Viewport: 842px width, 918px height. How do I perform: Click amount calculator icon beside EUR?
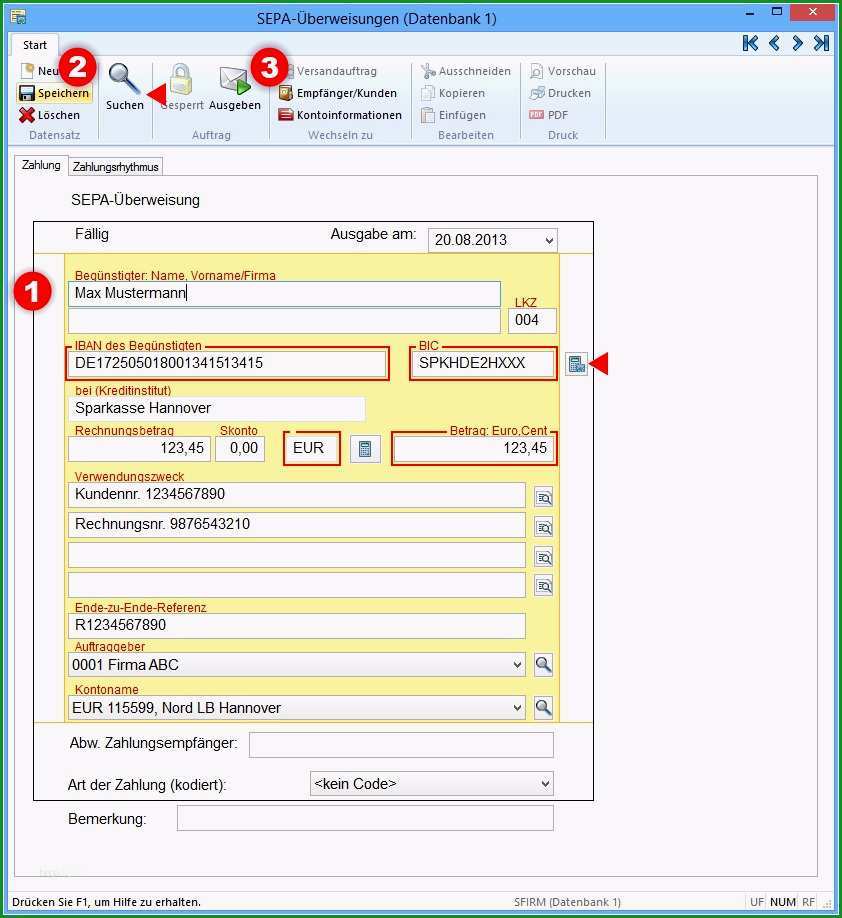point(365,449)
